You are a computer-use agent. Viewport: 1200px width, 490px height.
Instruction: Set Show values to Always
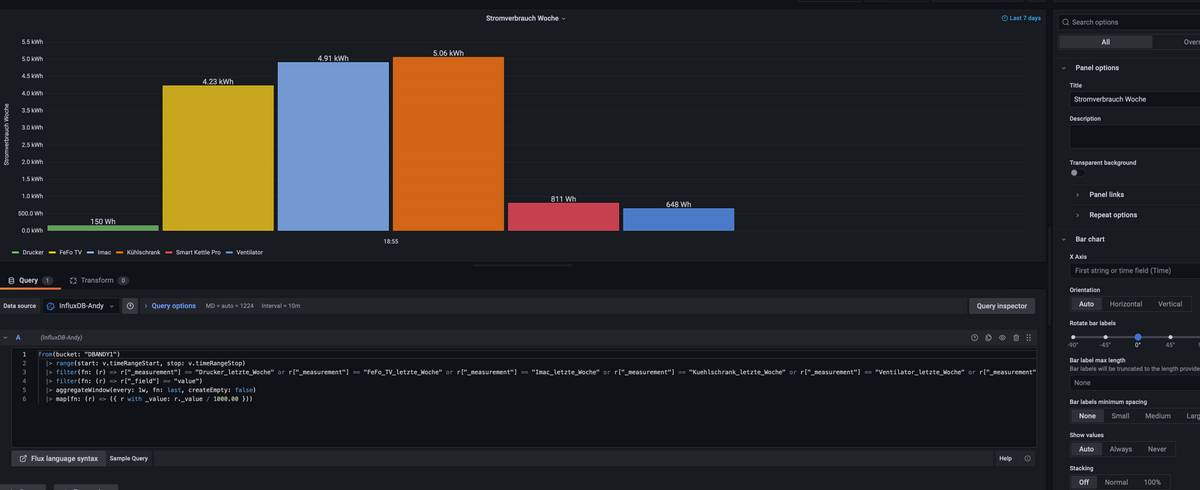[x=1121, y=449]
